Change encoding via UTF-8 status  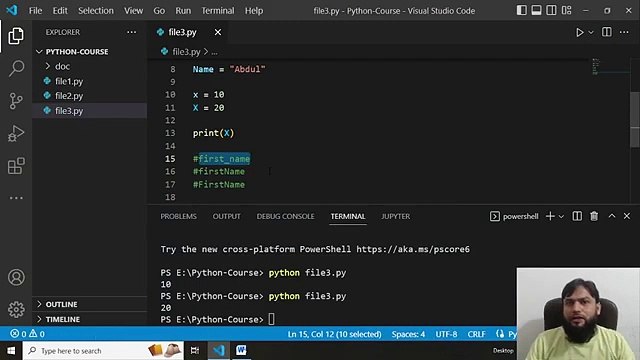click(x=446, y=334)
